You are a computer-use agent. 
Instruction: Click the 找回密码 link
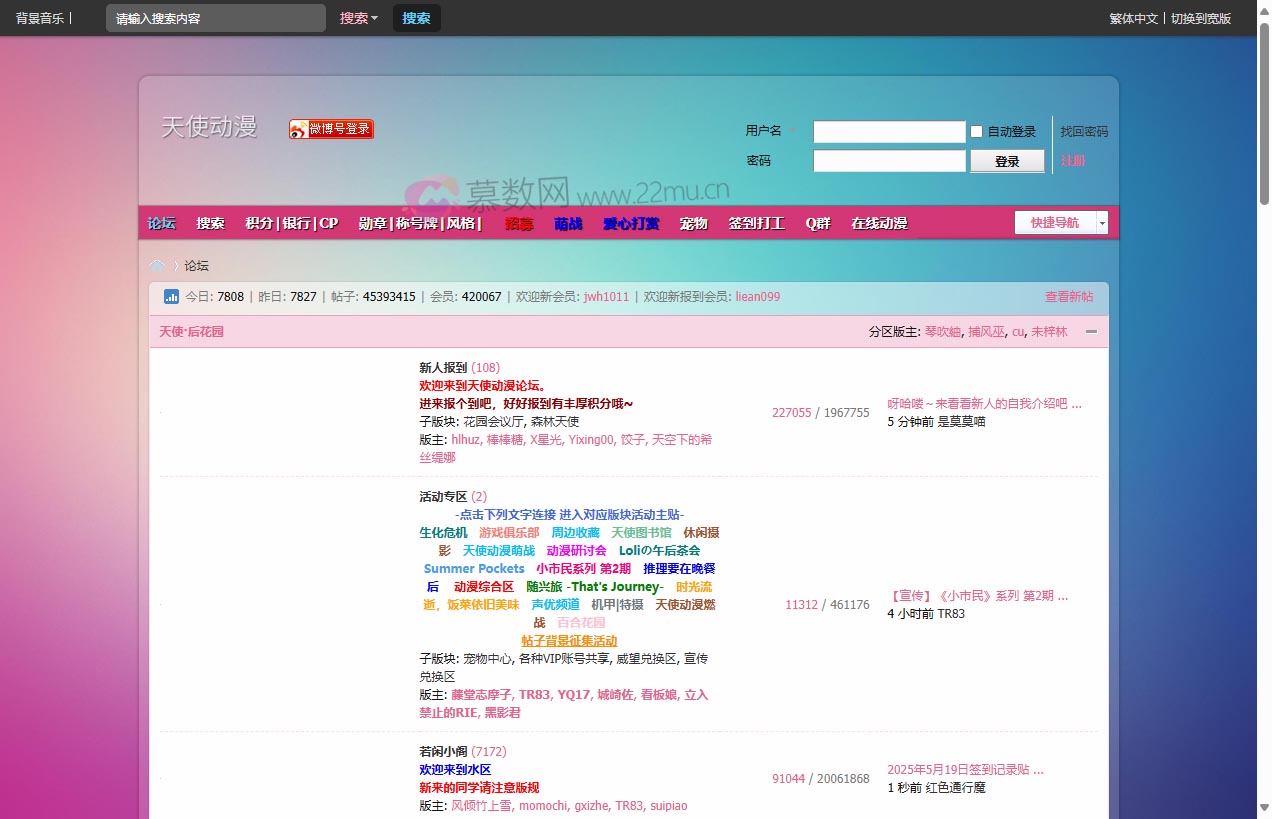(1084, 132)
